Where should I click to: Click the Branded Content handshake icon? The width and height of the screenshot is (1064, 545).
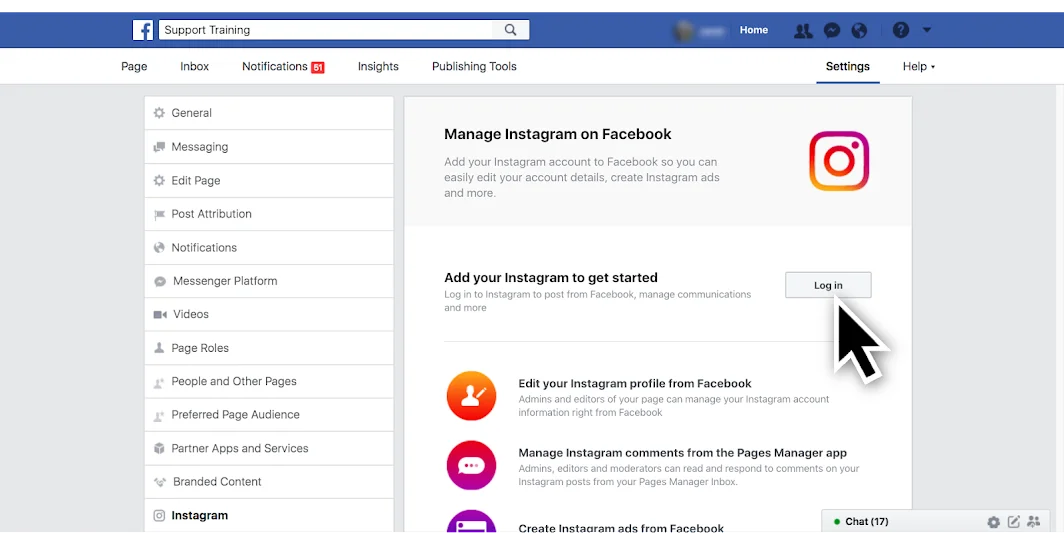tap(159, 482)
